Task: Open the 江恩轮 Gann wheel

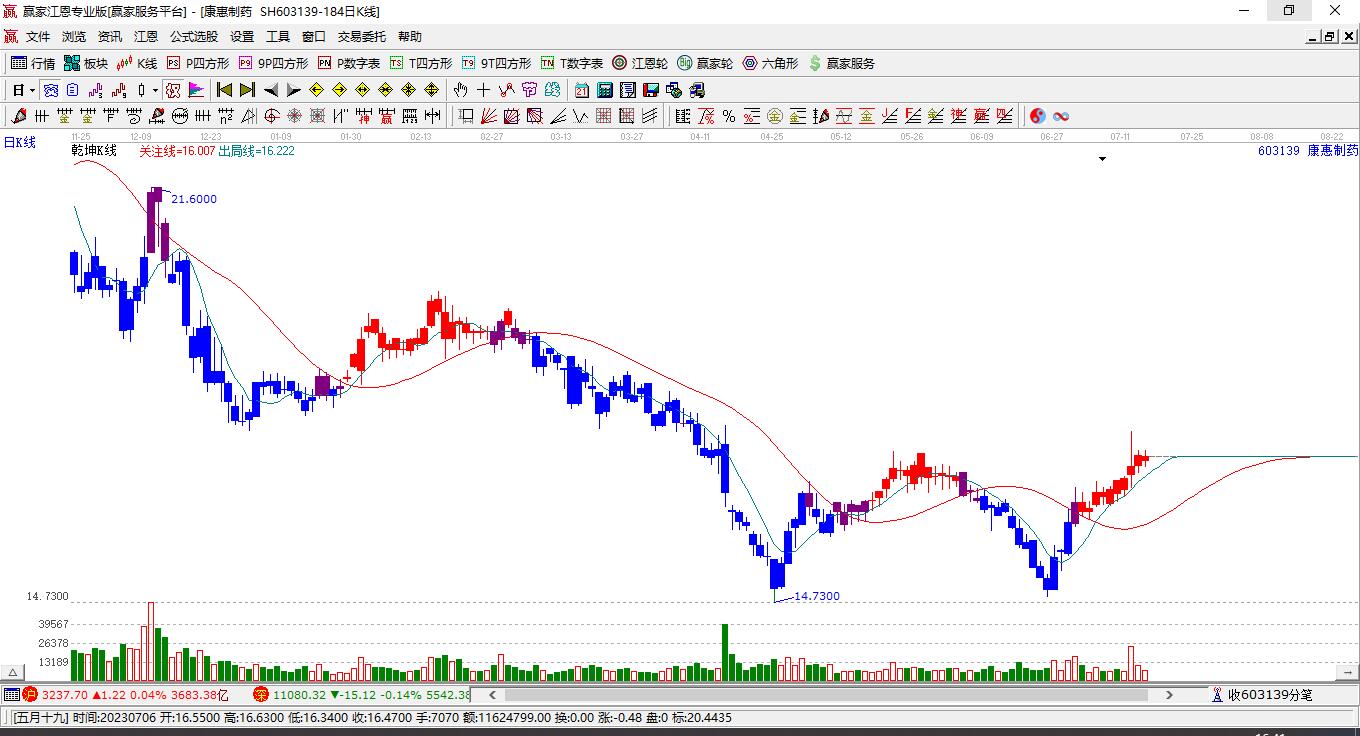Action: [640, 63]
